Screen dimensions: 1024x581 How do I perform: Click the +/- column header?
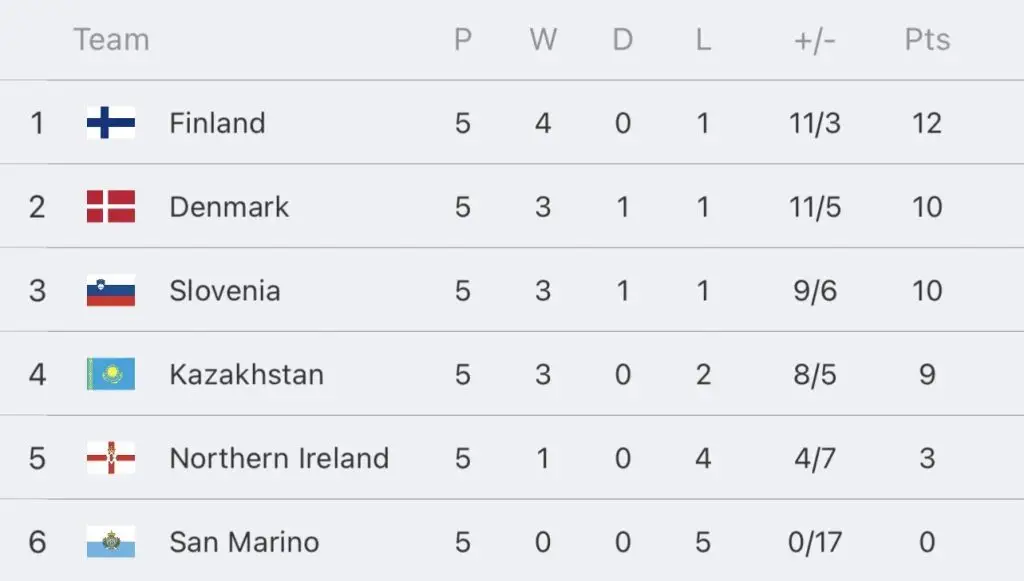click(815, 40)
